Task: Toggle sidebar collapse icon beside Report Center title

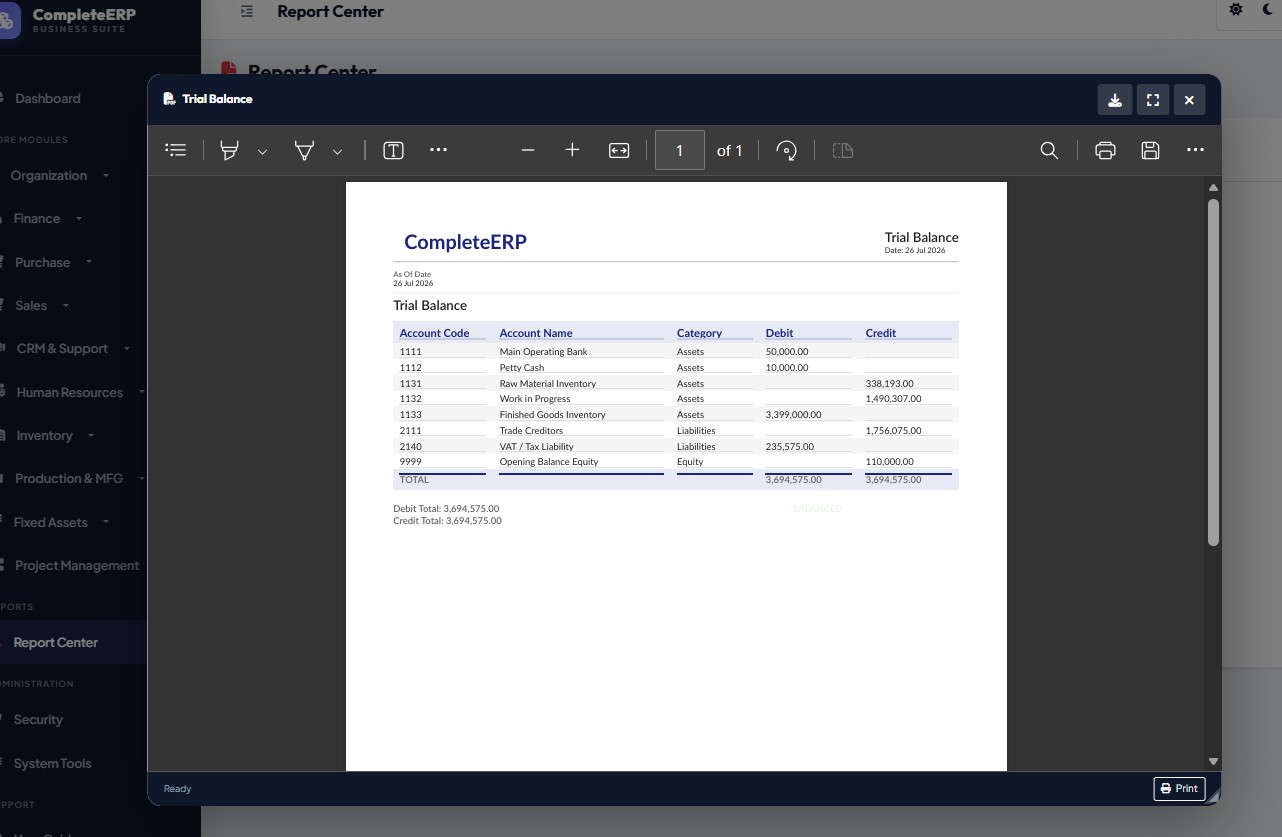Action: (247, 11)
